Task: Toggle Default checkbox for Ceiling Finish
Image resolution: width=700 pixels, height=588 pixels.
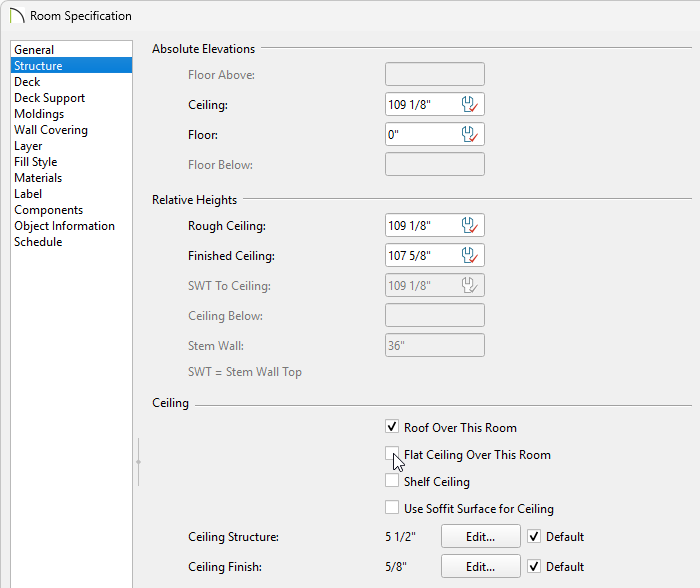Action: coord(534,566)
